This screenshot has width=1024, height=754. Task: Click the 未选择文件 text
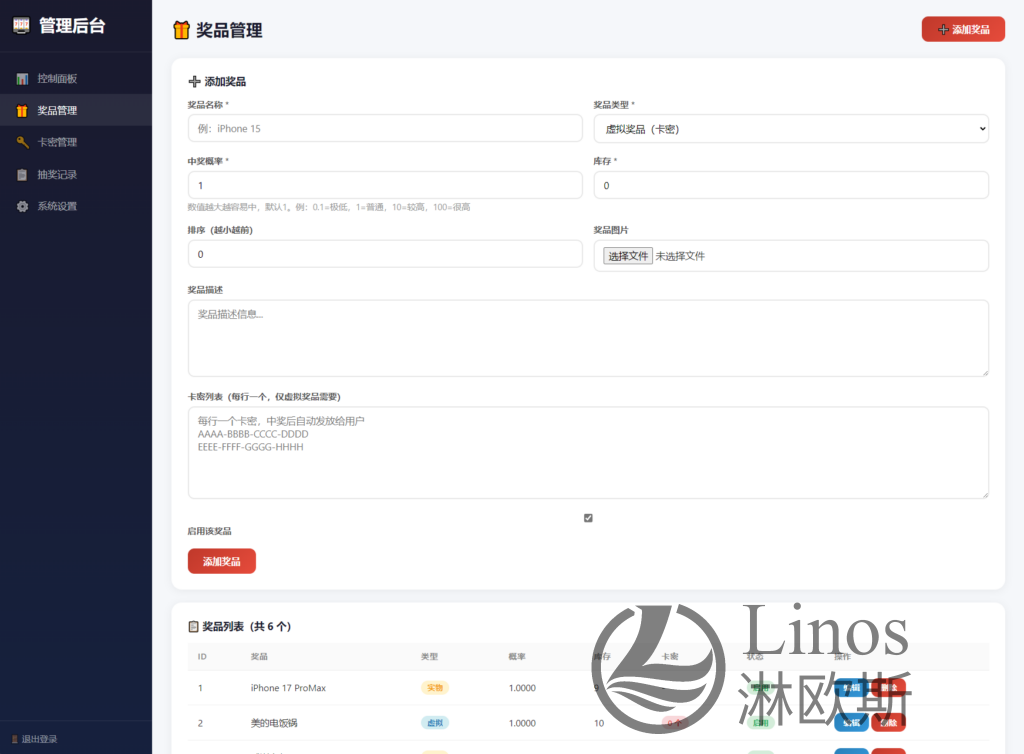tap(680, 256)
